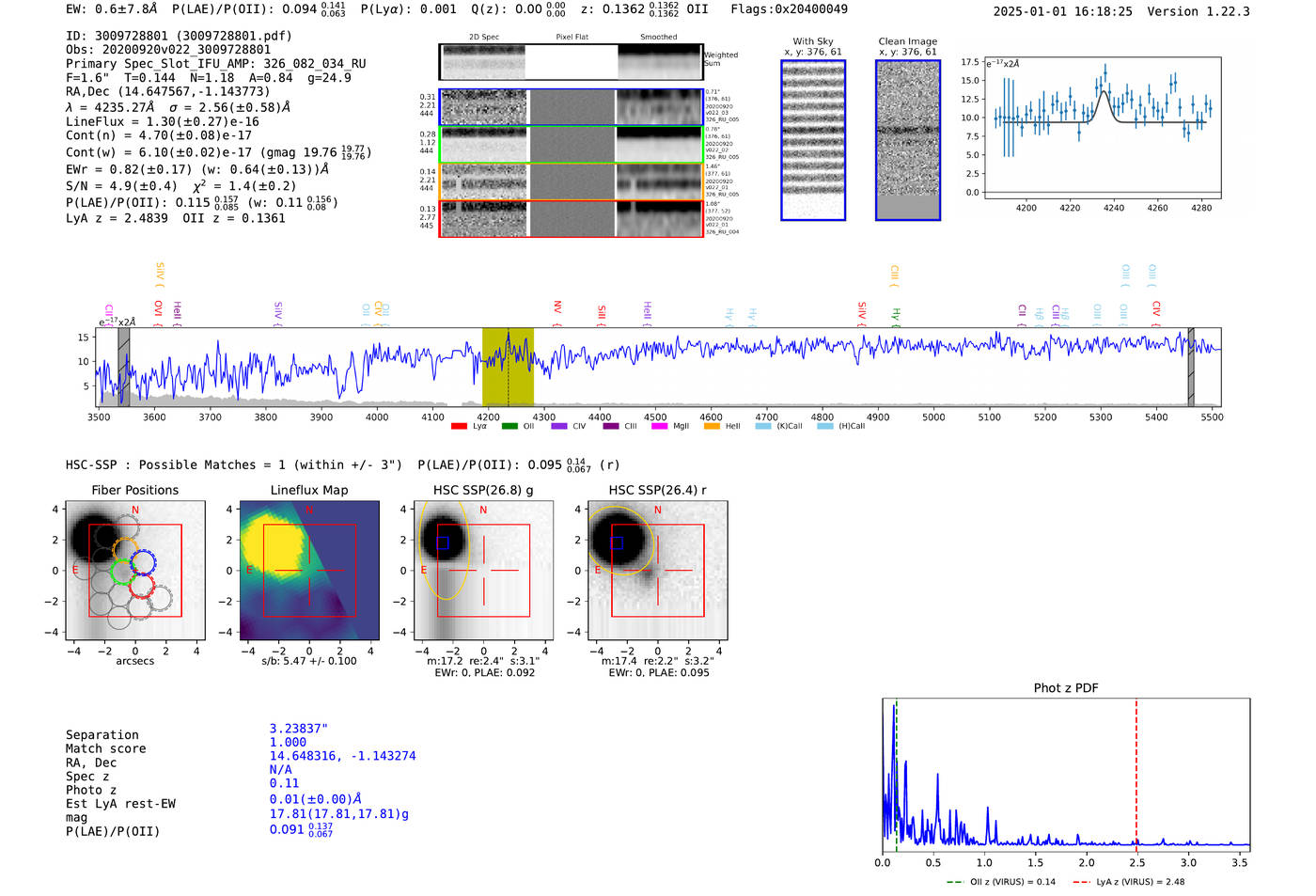Click the red Lyα z dashed line in PDF
The height and width of the screenshot is (896, 1316).
click(x=1136, y=771)
